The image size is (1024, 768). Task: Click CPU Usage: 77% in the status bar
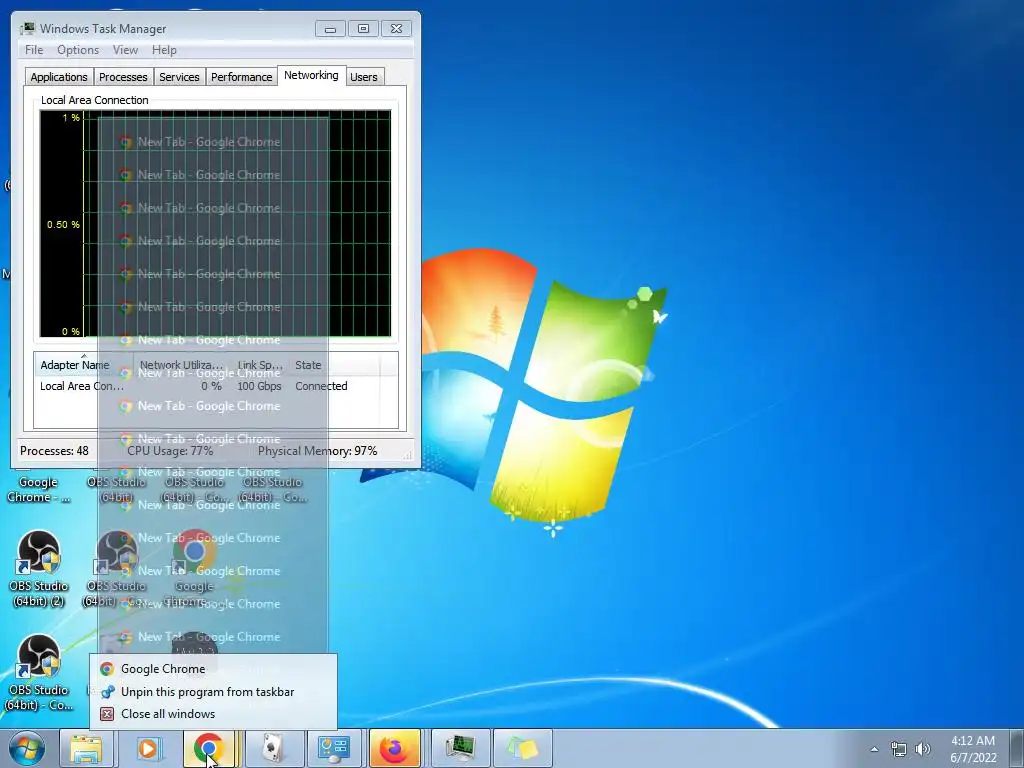click(170, 451)
